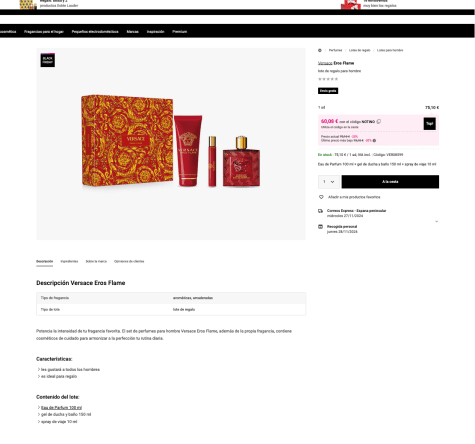
Task: Copy the NOTINO discount code
Action: tap(379, 122)
